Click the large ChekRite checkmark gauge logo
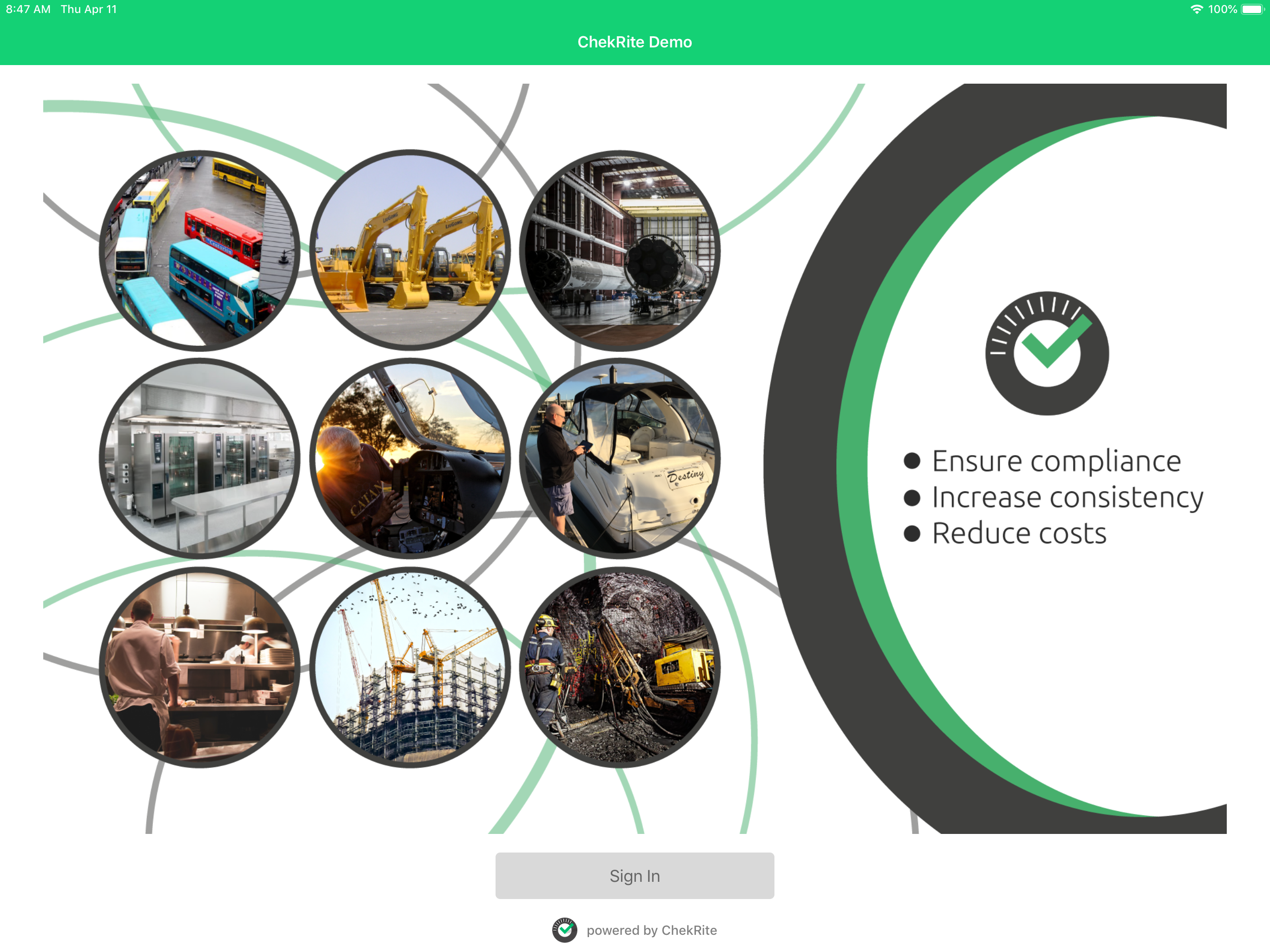 tap(1047, 353)
